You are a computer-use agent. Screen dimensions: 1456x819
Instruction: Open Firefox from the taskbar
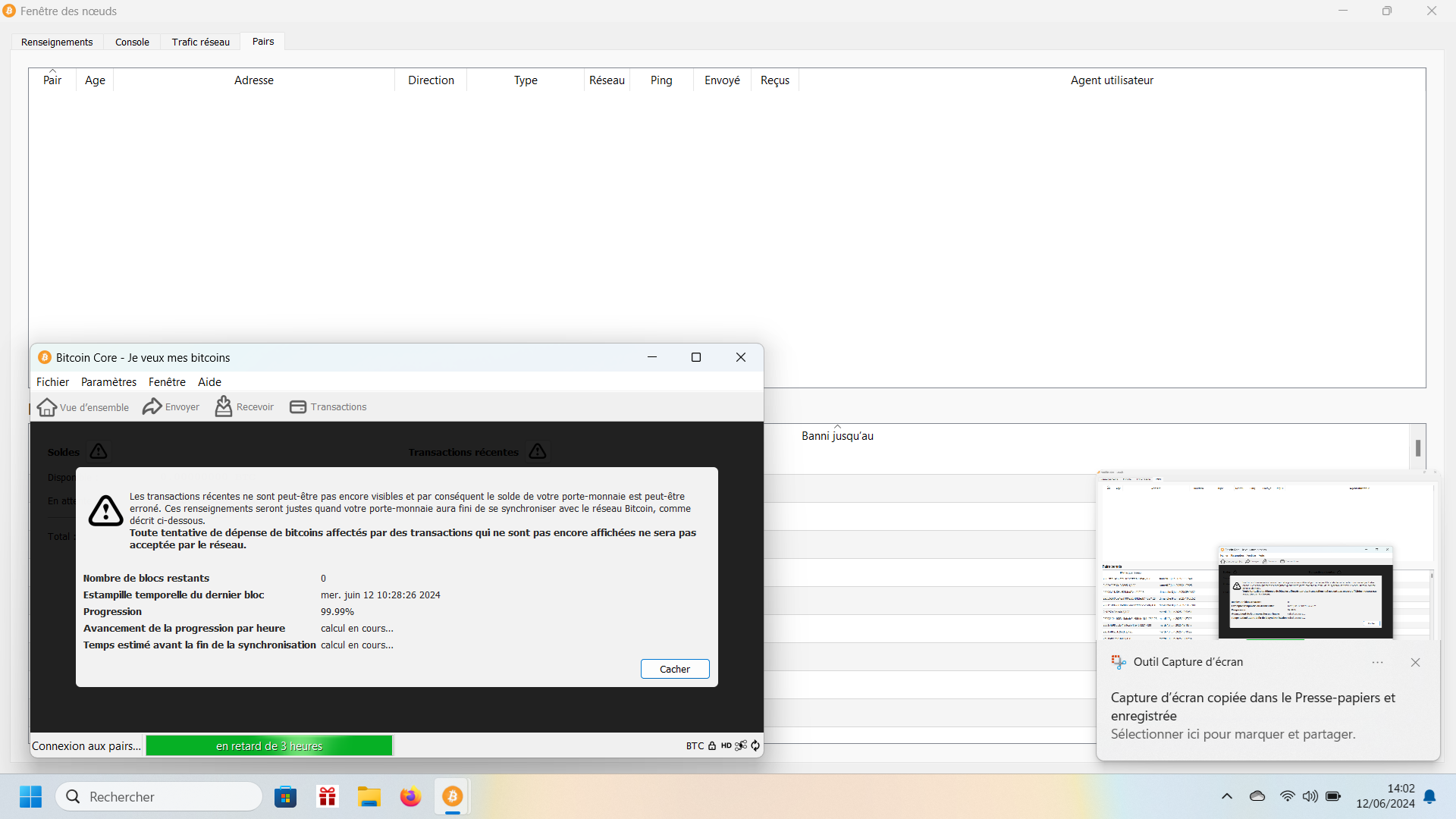(410, 797)
